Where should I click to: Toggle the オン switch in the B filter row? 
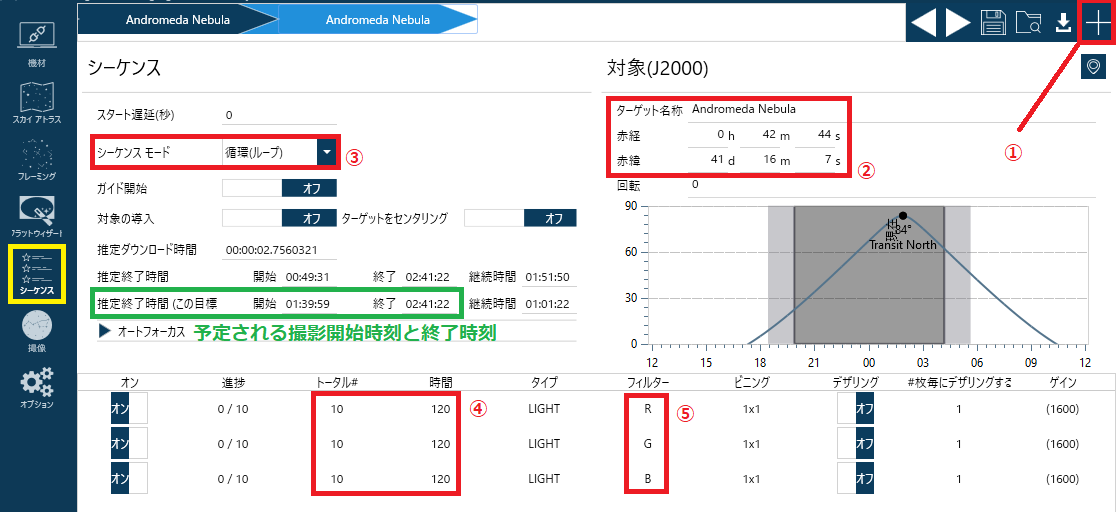(x=129, y=478)
